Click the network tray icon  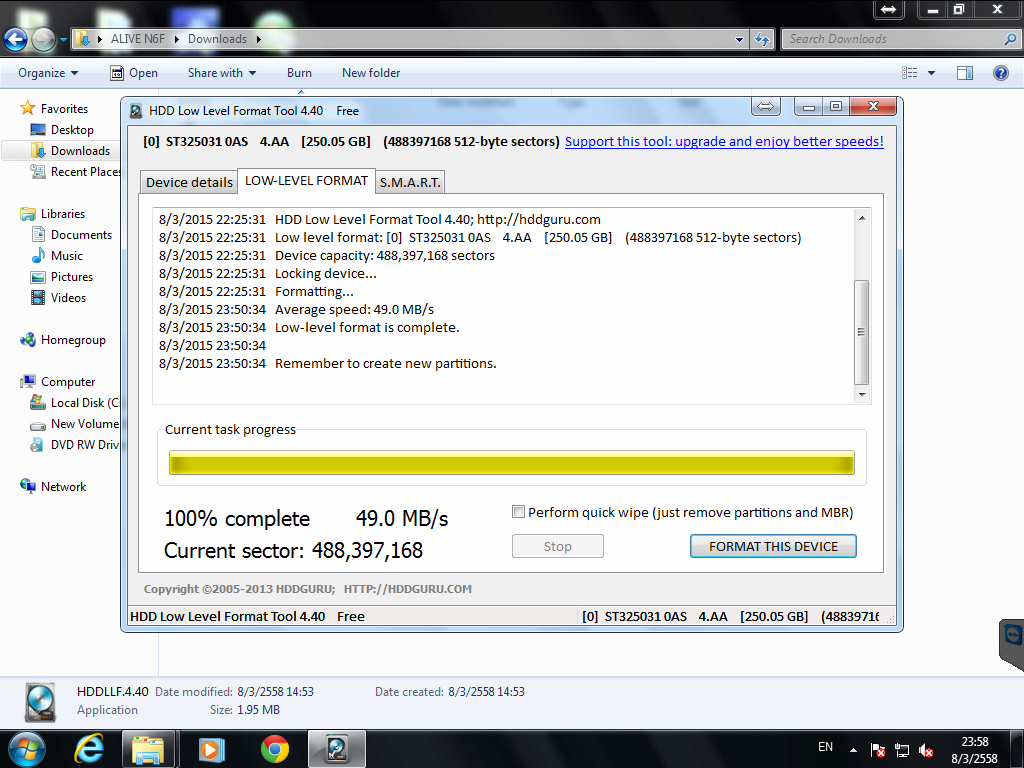pyautogui.click(x=902, y=750)
